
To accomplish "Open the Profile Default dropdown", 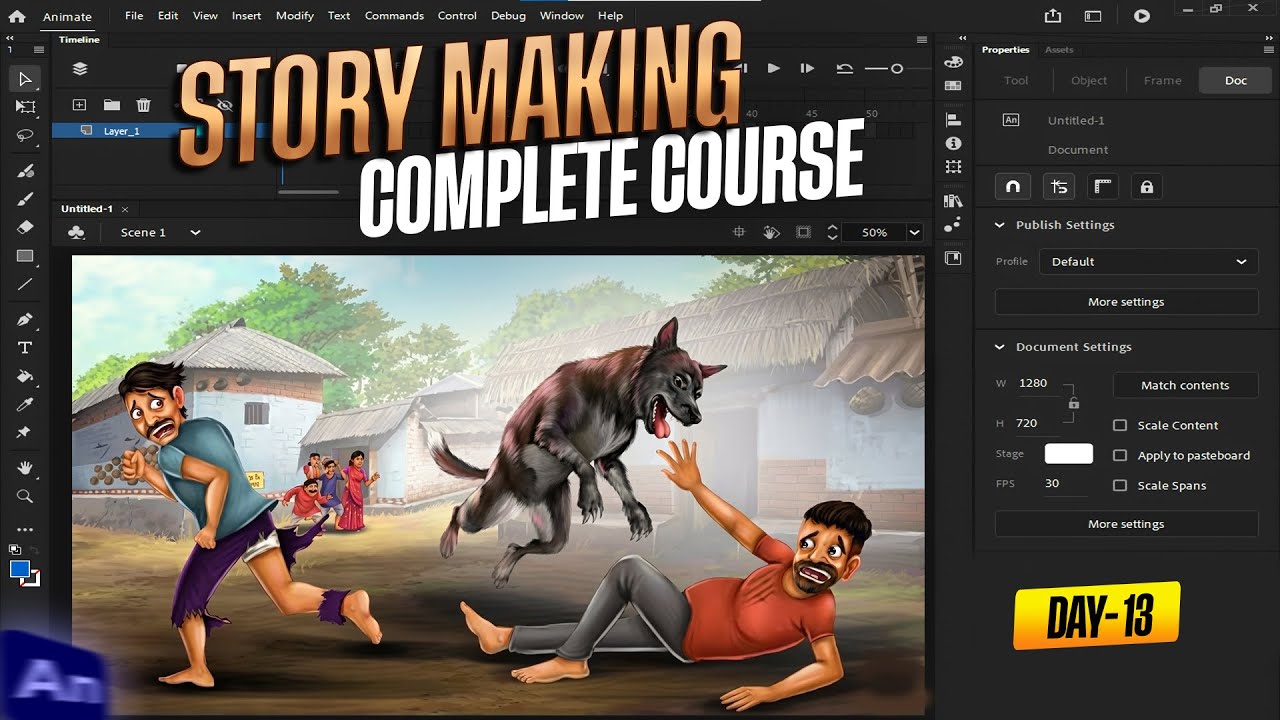I will click(1149, 261).
